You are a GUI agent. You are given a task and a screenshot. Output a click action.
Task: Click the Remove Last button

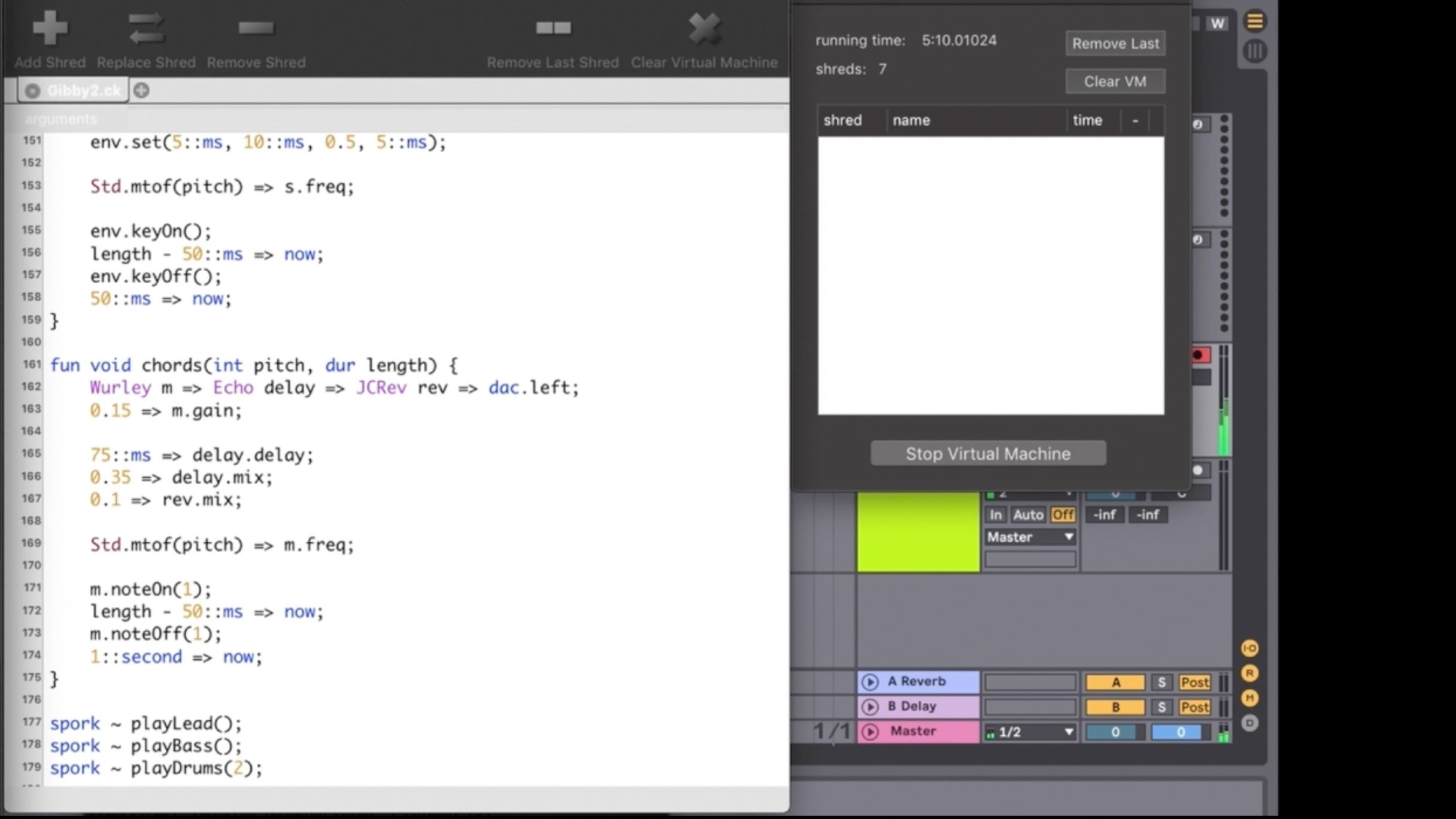[1115, 44]
